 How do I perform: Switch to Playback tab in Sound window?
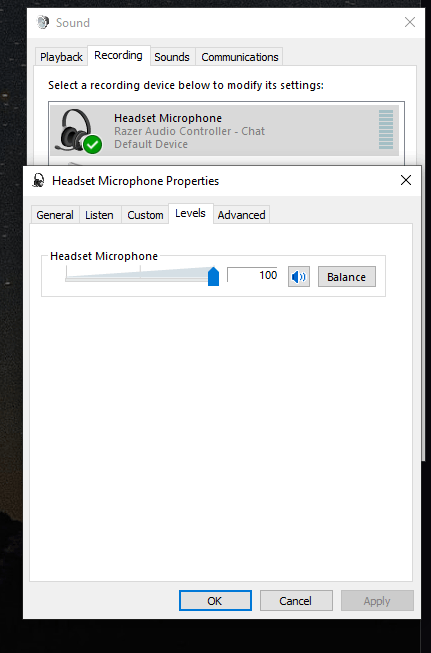pyautogui.click(x=61, y=57)
